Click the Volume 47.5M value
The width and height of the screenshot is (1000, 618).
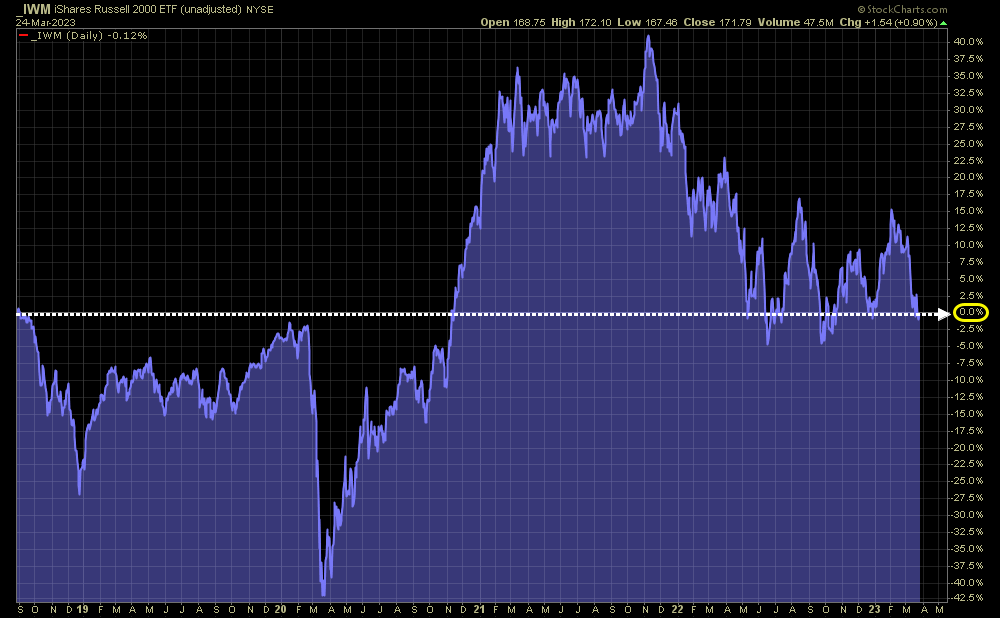795,22
